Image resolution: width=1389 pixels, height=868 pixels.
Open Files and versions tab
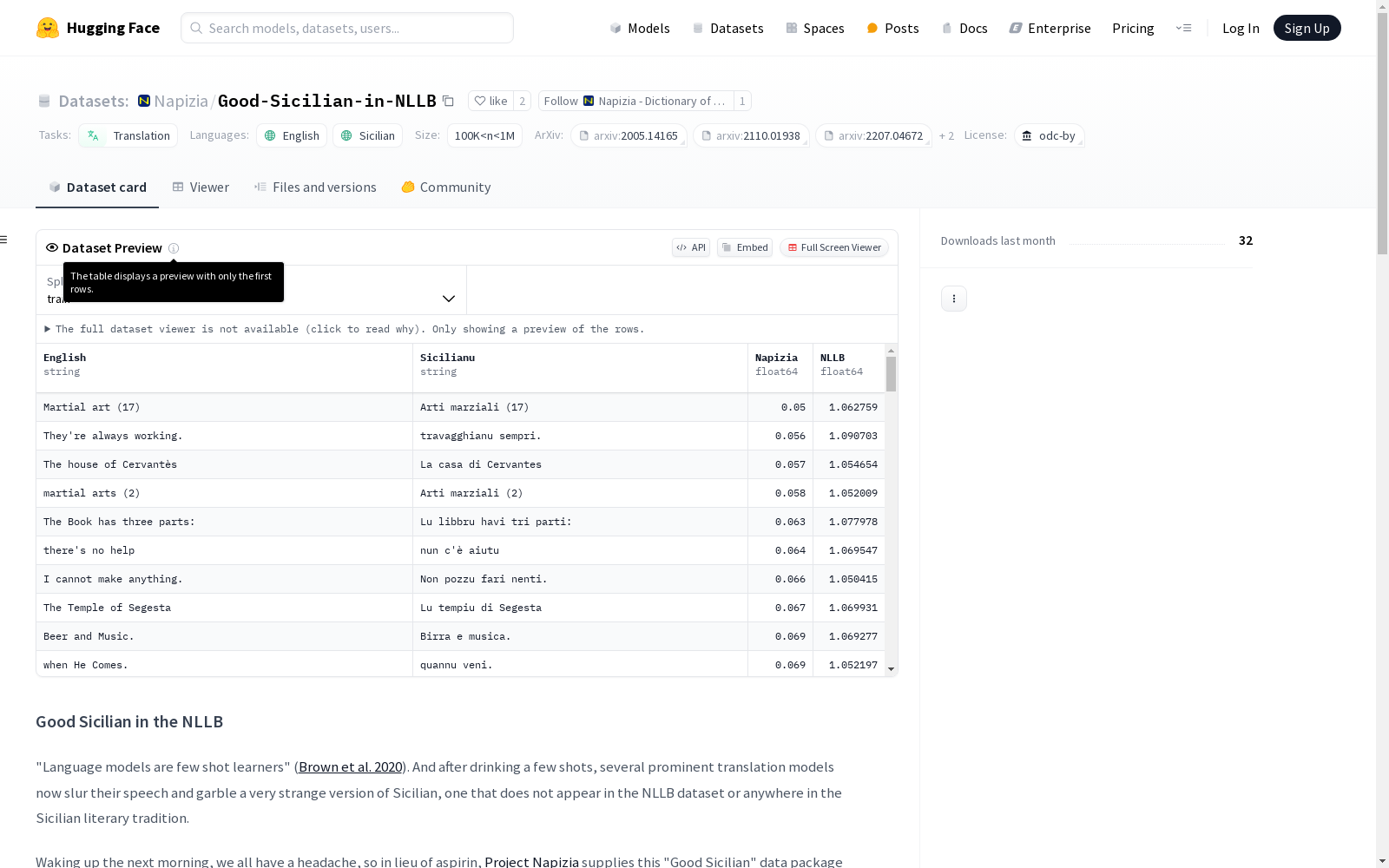(x=315, y=187)
